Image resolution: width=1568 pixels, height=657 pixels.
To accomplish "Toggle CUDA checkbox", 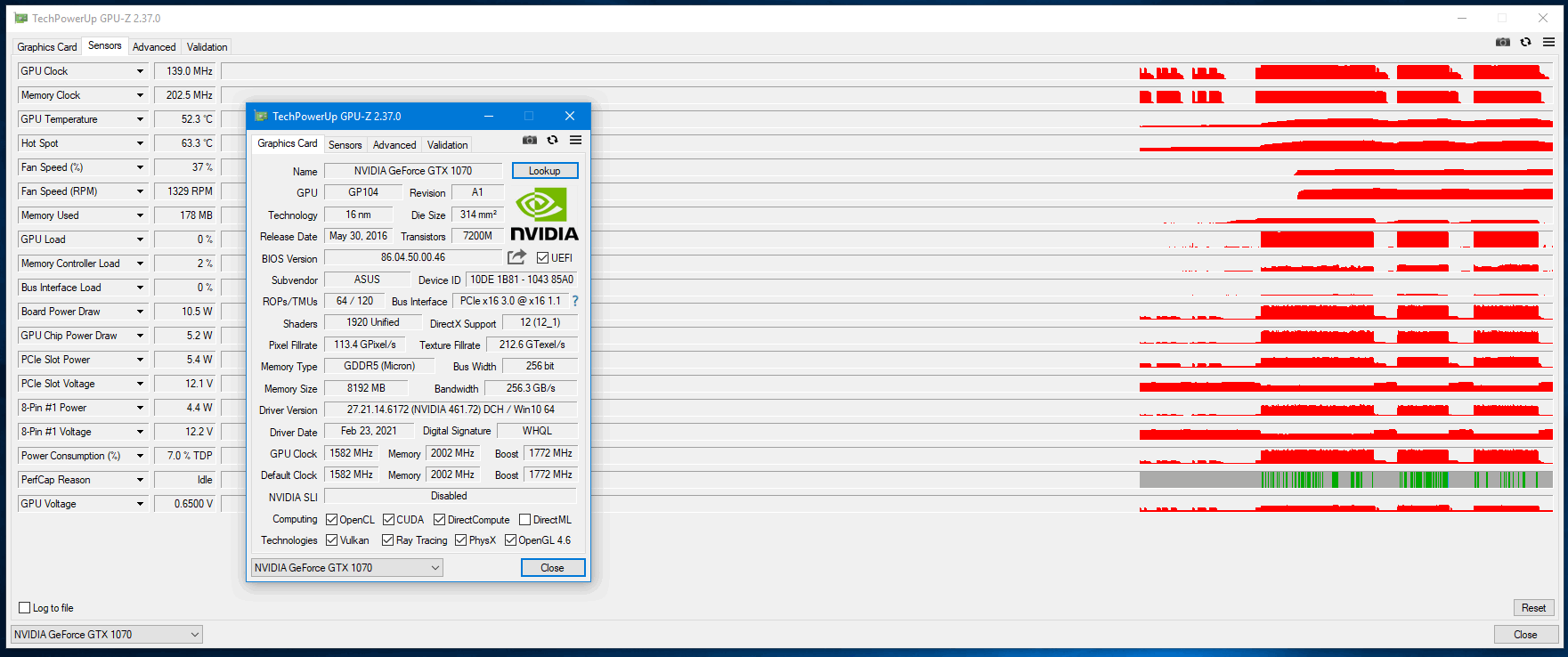I will click(389, 520).
